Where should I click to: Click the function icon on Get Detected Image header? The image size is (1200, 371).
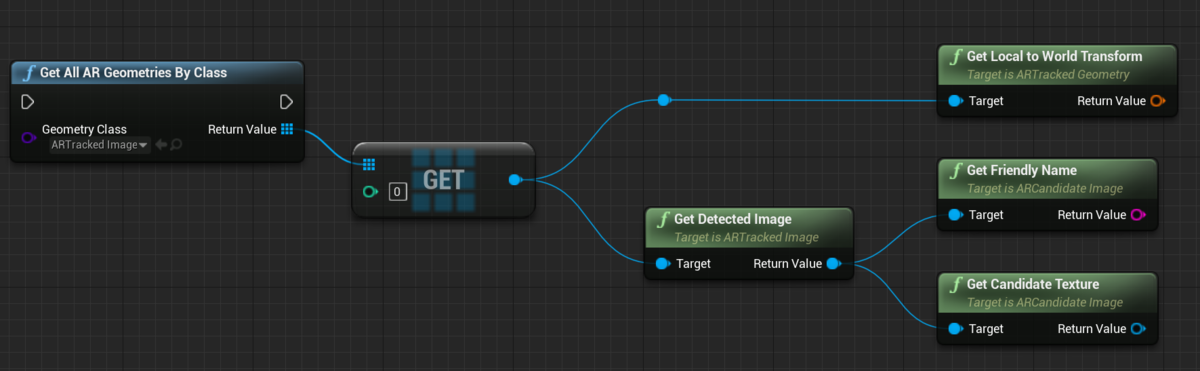pos(664,219)
